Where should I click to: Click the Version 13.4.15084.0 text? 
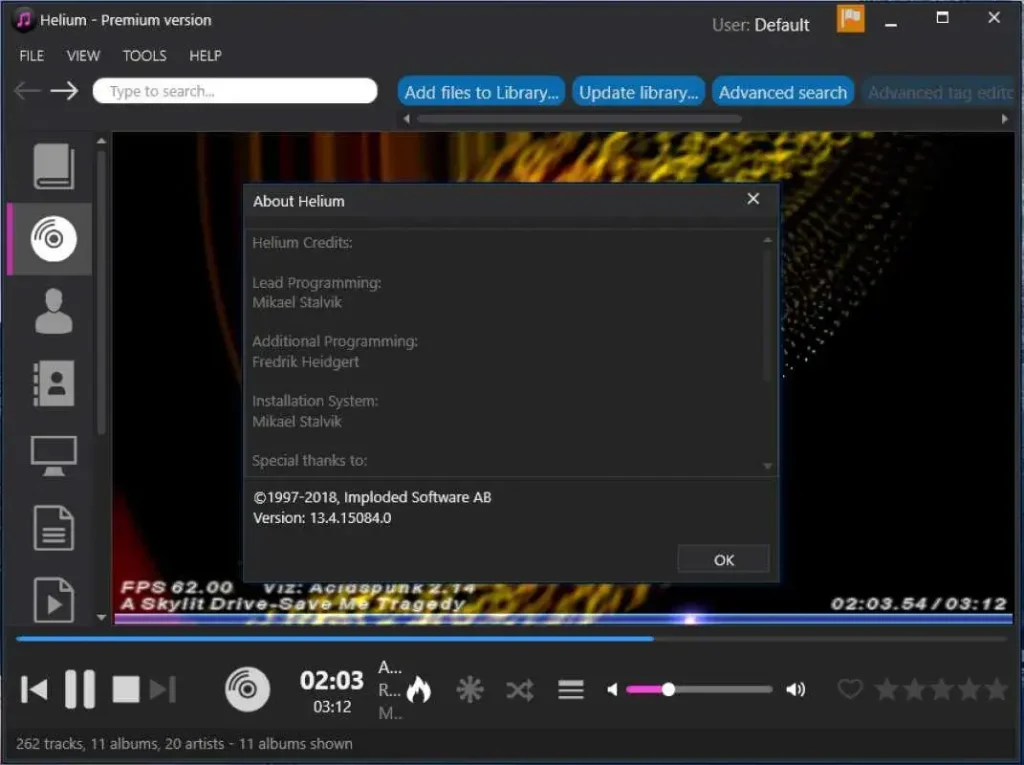[x=322, y=518]
